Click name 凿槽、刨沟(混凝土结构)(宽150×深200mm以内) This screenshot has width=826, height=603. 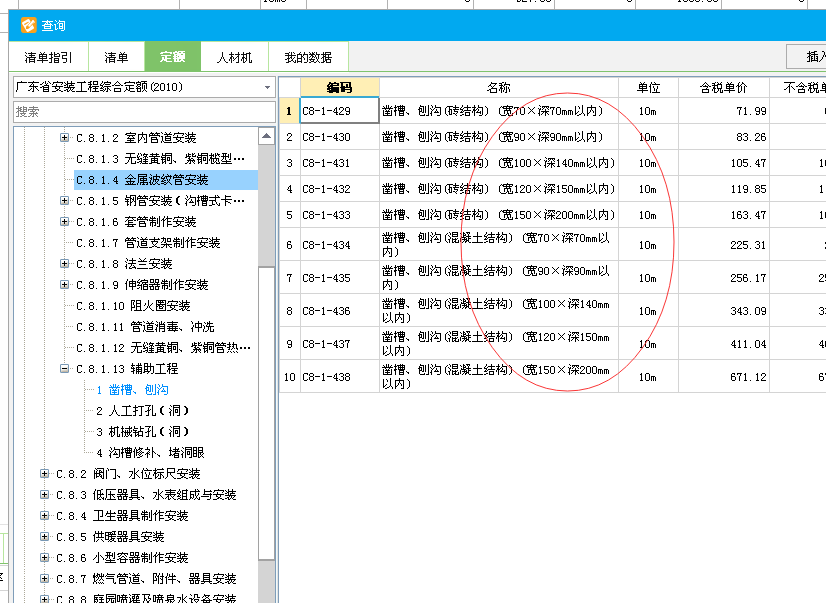(496, 377)
